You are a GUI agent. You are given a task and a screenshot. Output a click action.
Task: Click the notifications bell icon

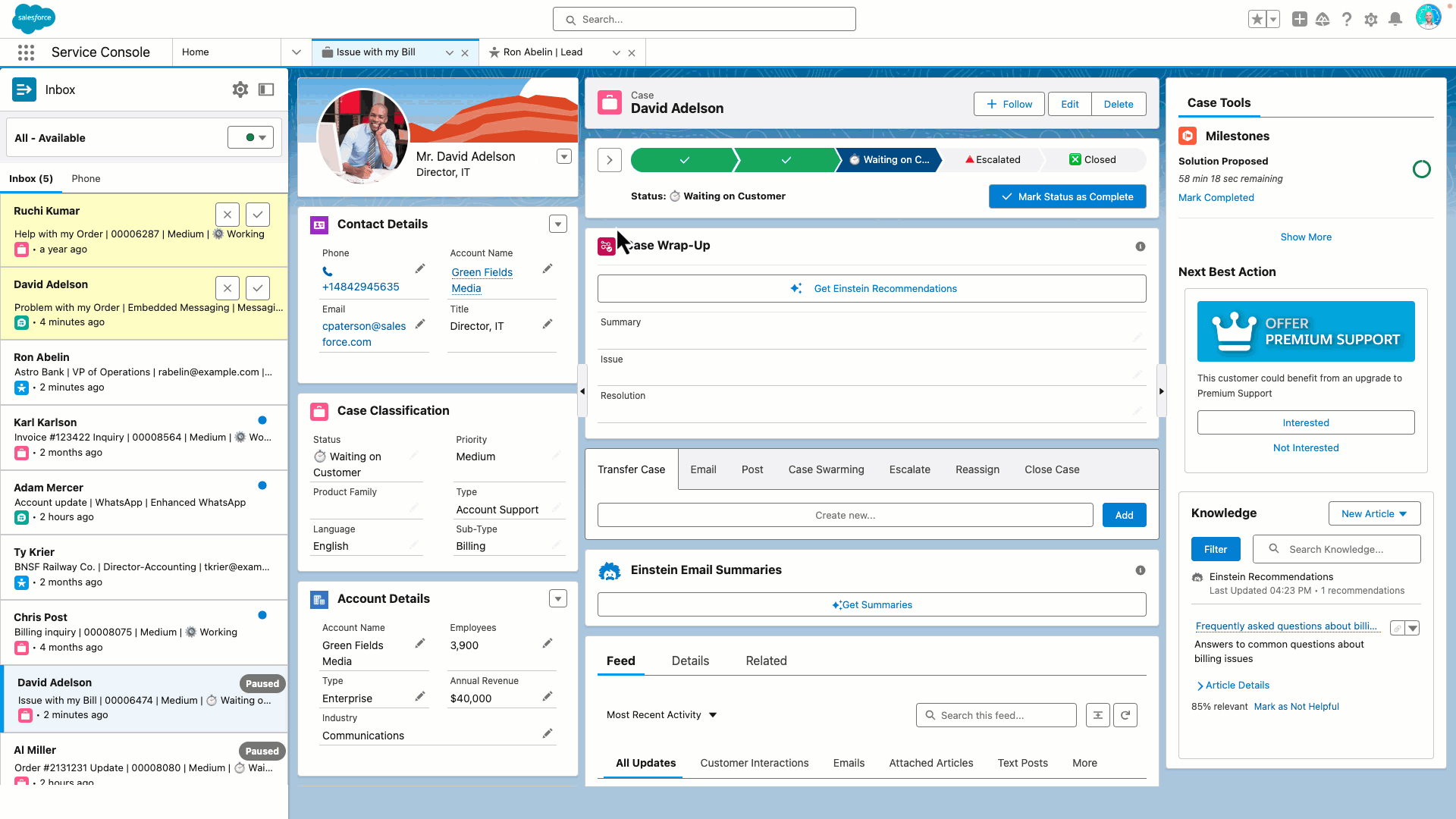(x=1395, y=20)
